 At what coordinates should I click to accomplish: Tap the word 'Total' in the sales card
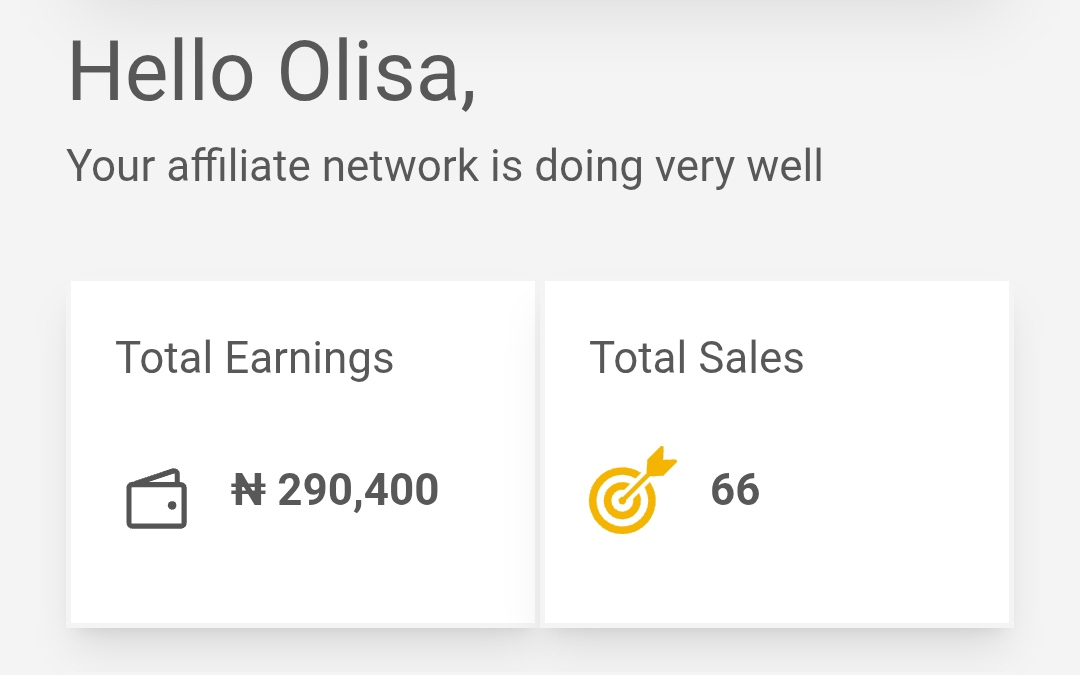click(x=638, y=358)
